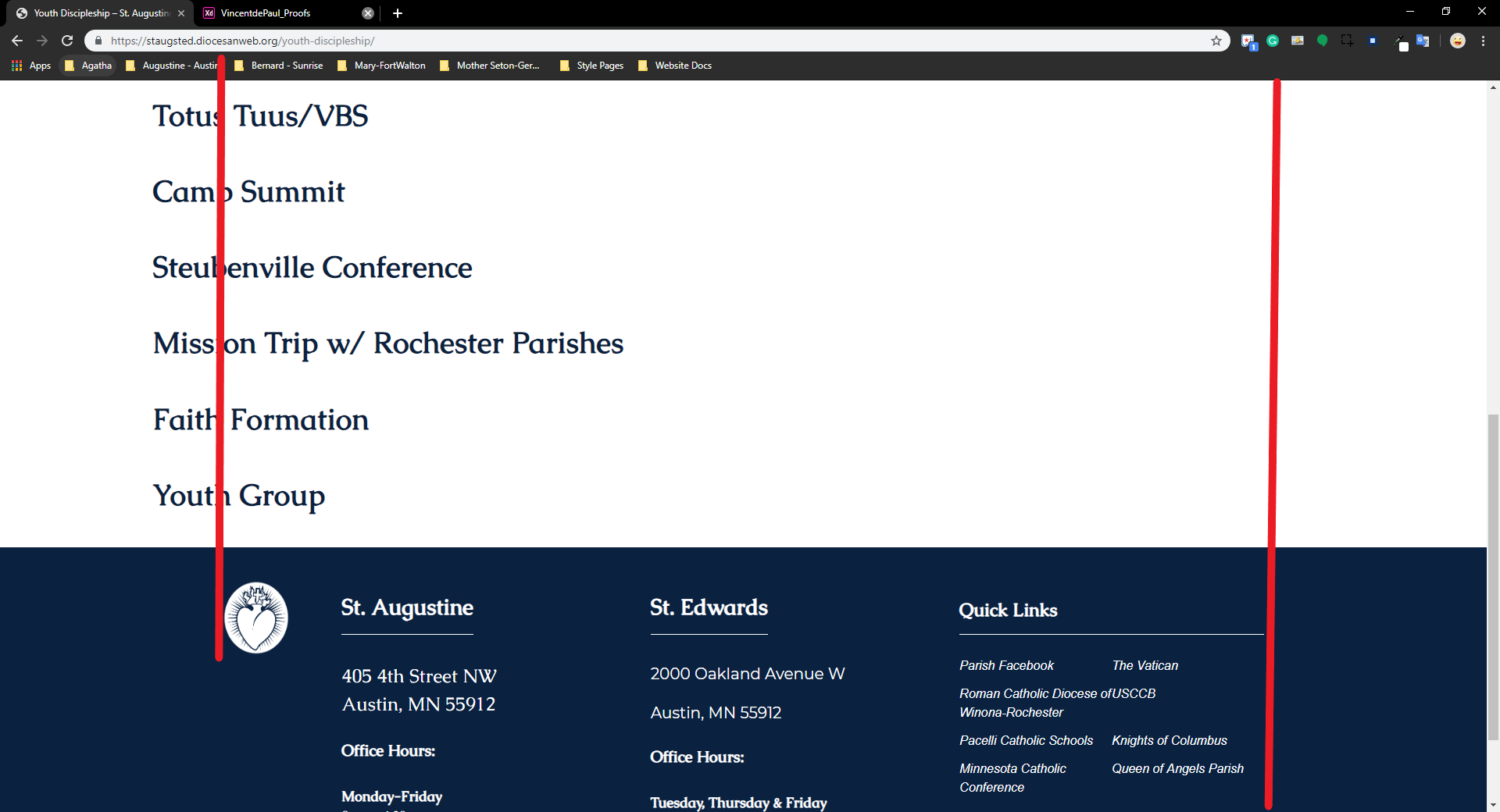Open a new browser tab
Viewport: 1500px width, 812px height.
[x=398, y=13]
